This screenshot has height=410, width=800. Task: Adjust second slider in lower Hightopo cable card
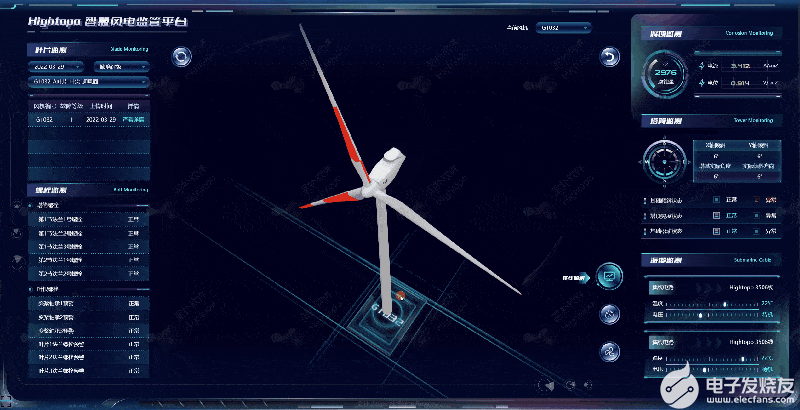[712, 369]
